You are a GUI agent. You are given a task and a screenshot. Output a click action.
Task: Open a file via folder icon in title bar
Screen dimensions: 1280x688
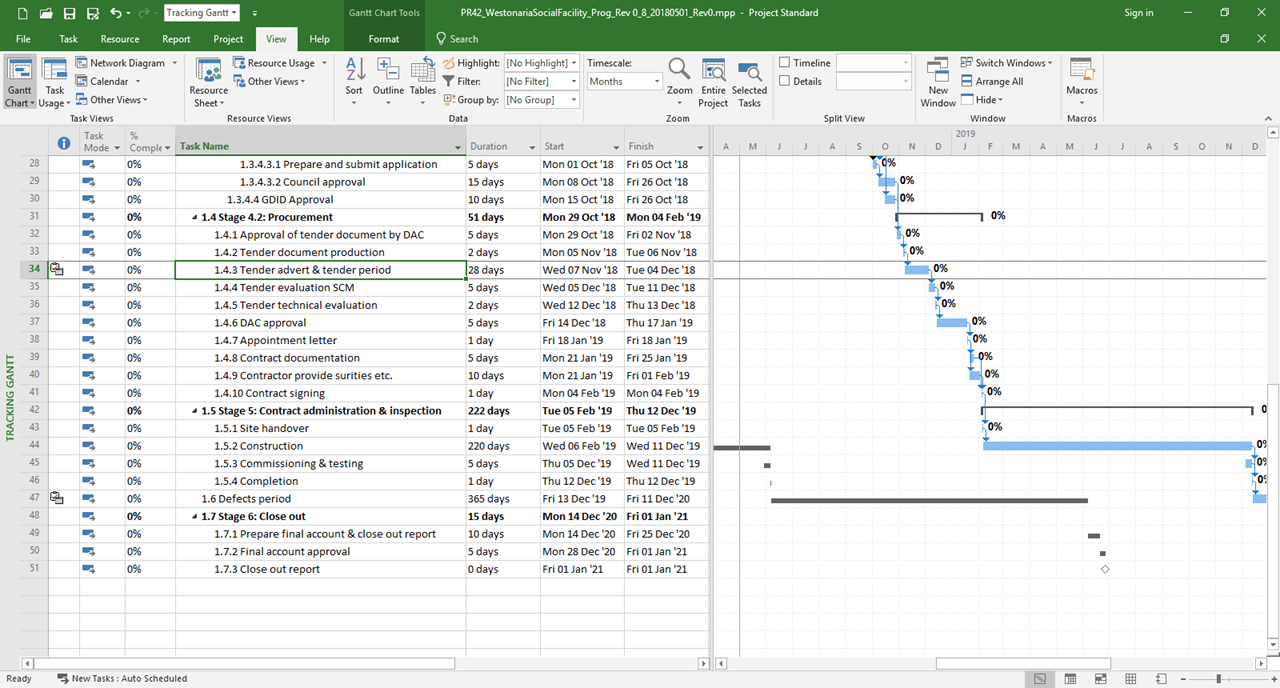coord(46,13)
